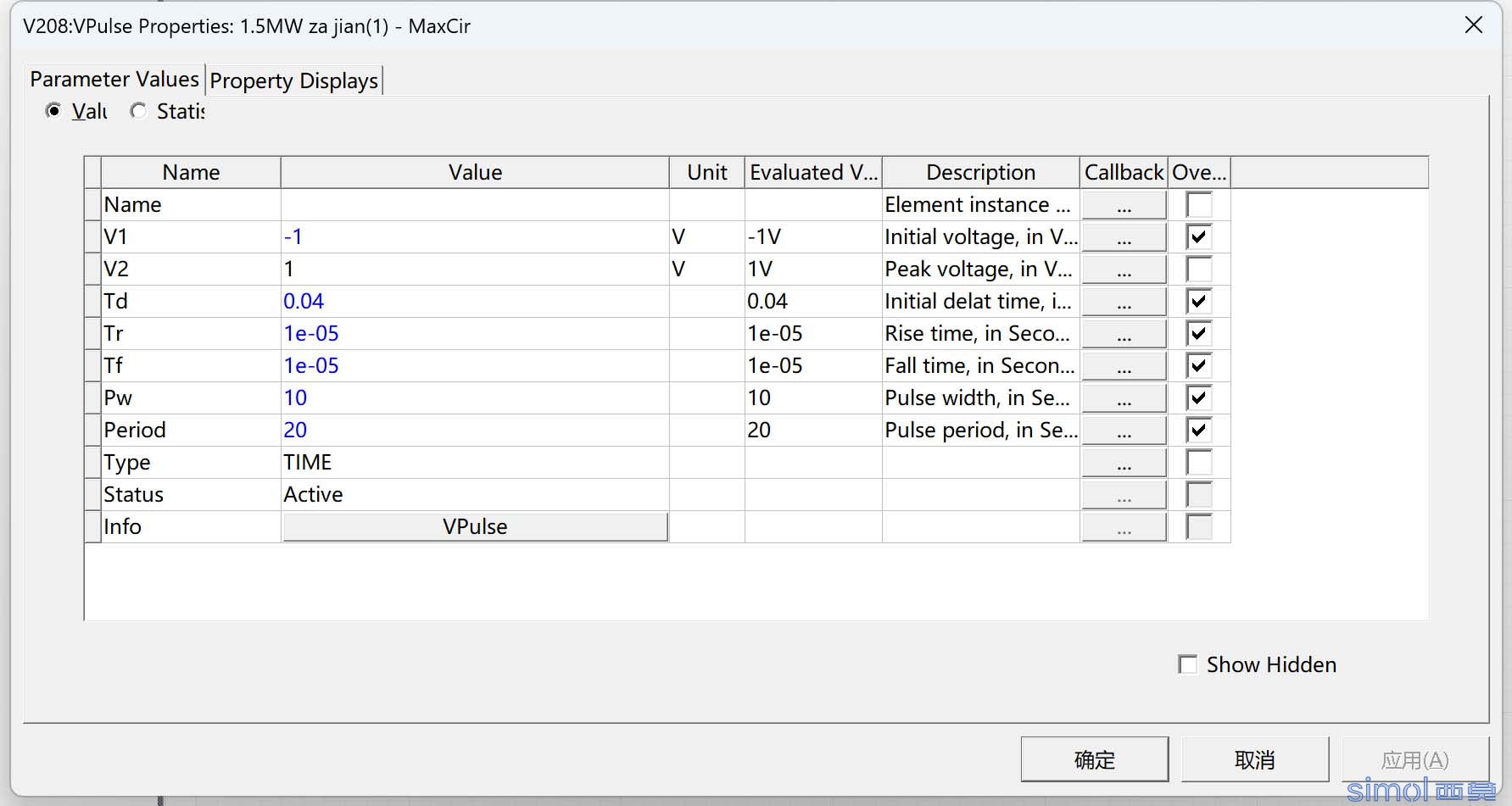This screenshot has width=1512, height=806.
Task: Open callback button for Td row
Action: [x=1124, y=302]
